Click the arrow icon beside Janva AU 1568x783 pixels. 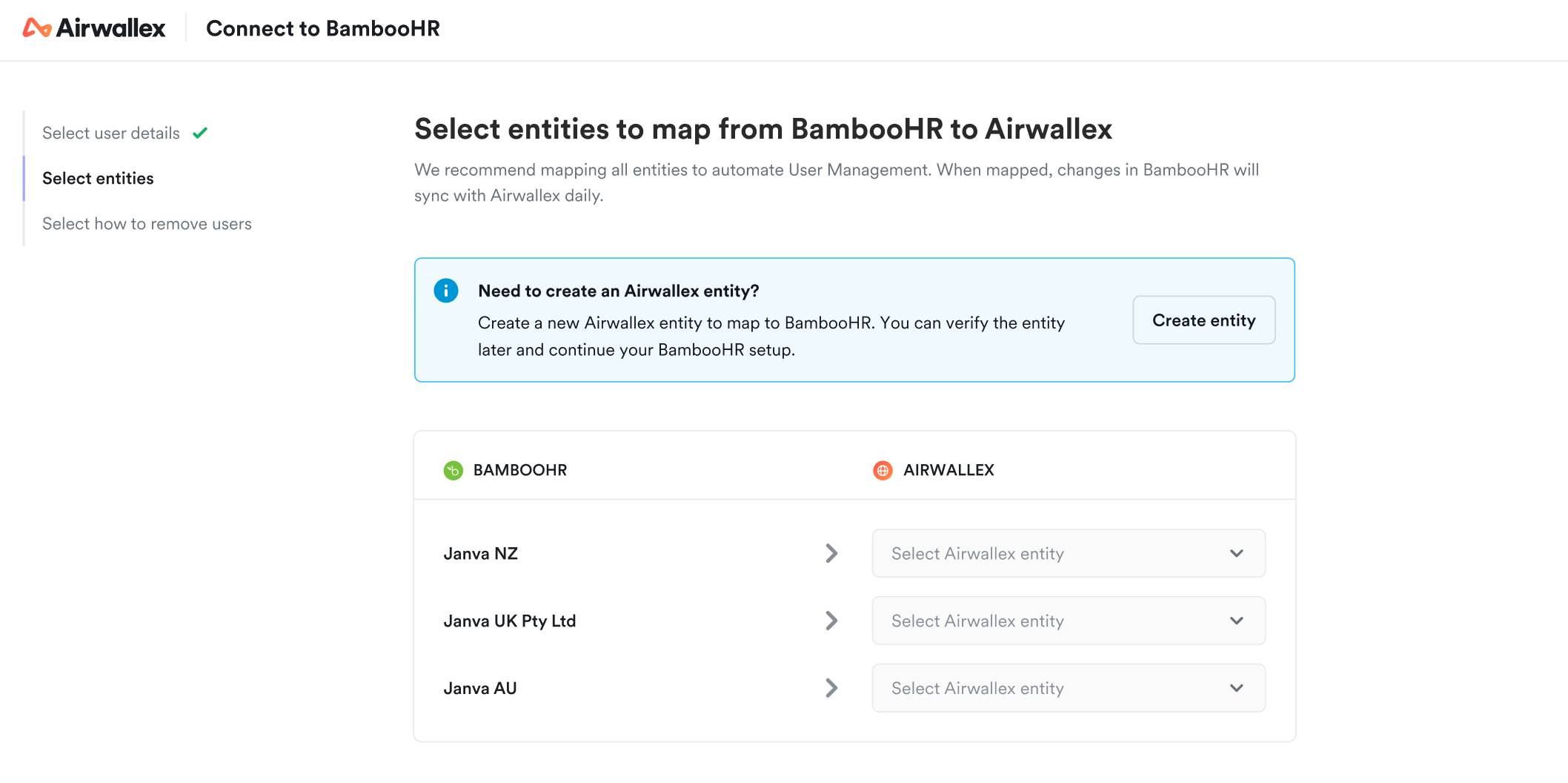pyautogui.click(x=831, y=688)
